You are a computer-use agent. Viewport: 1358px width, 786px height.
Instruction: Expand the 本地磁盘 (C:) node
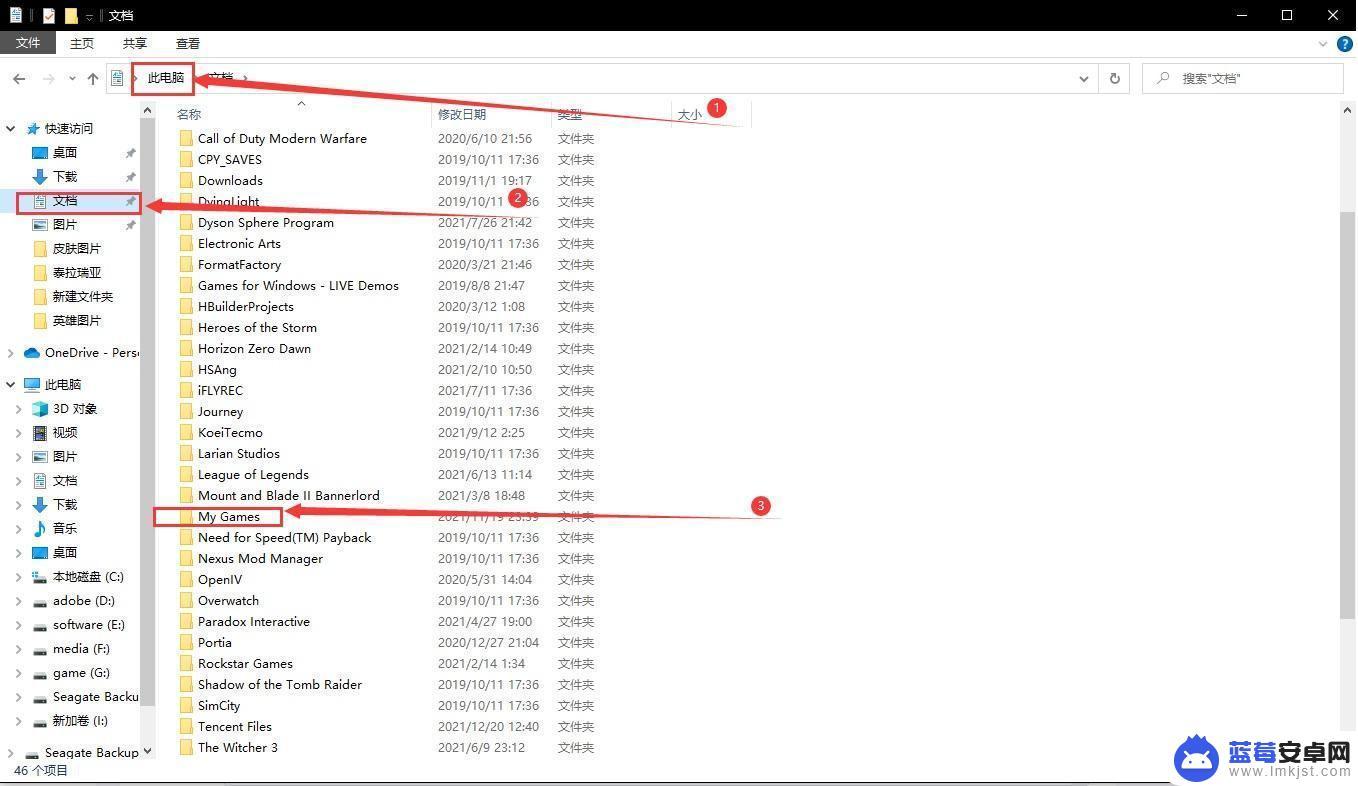pyautogui.click(x=19, y=577)
